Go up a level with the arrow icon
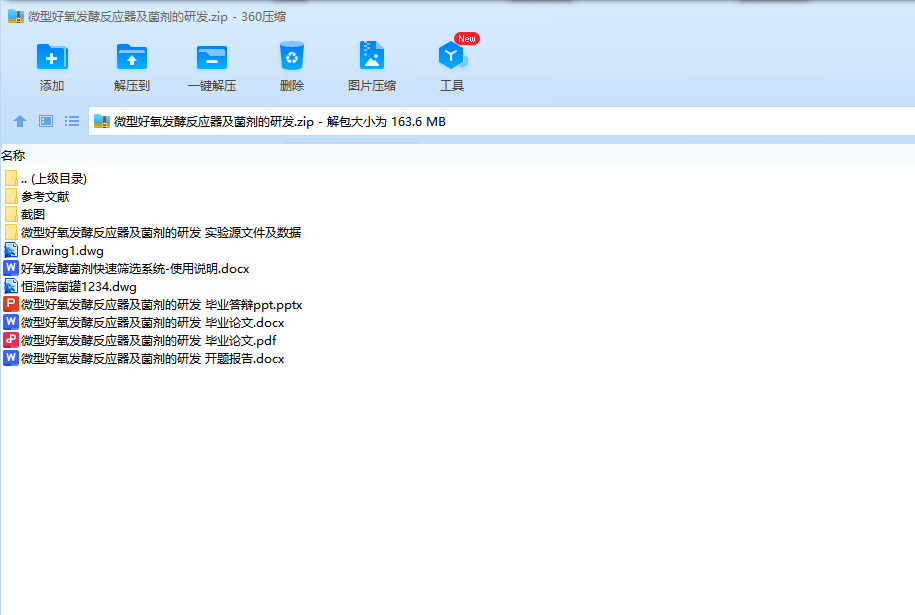 20,121
